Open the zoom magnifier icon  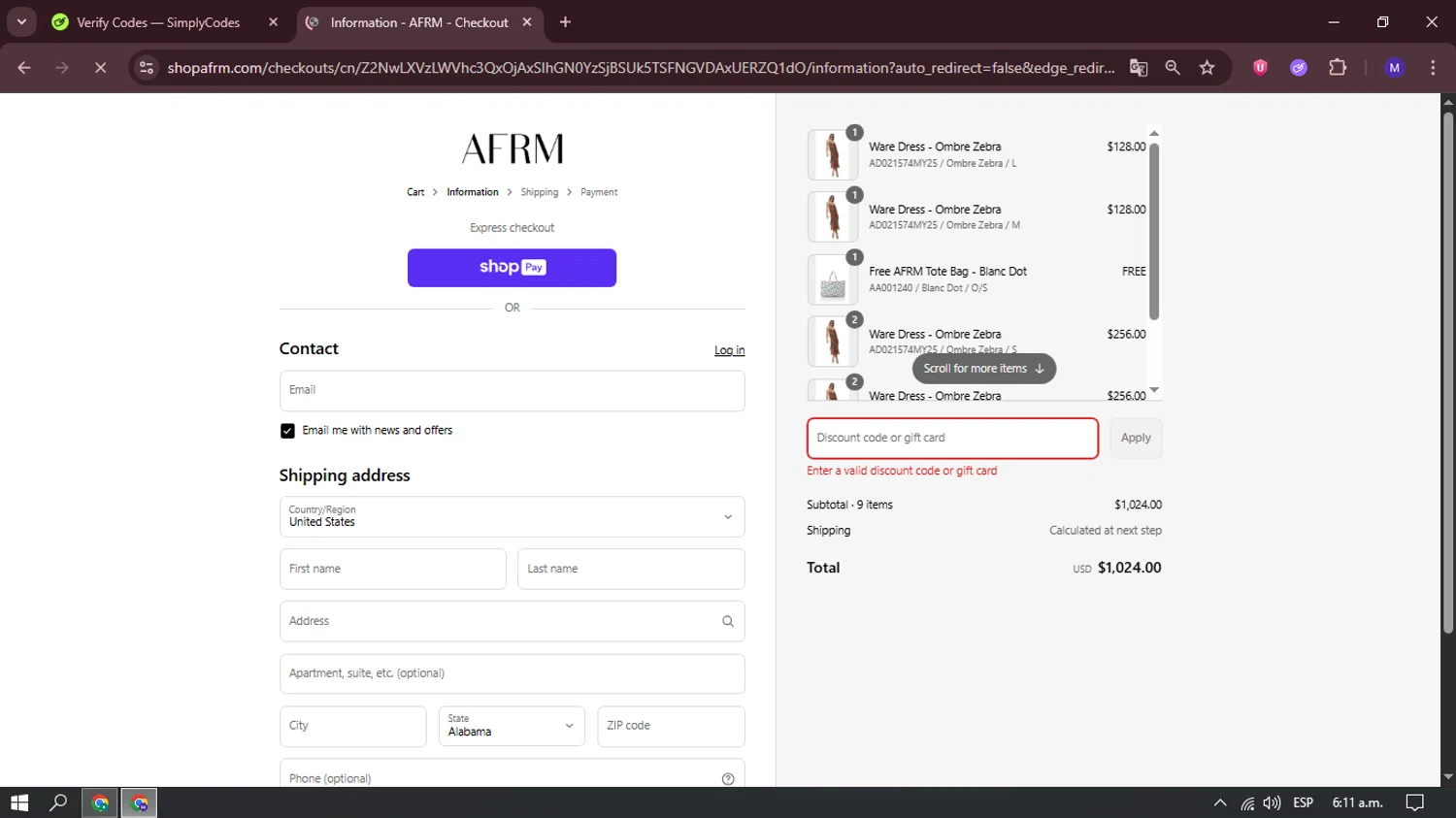click(1173, 68)
